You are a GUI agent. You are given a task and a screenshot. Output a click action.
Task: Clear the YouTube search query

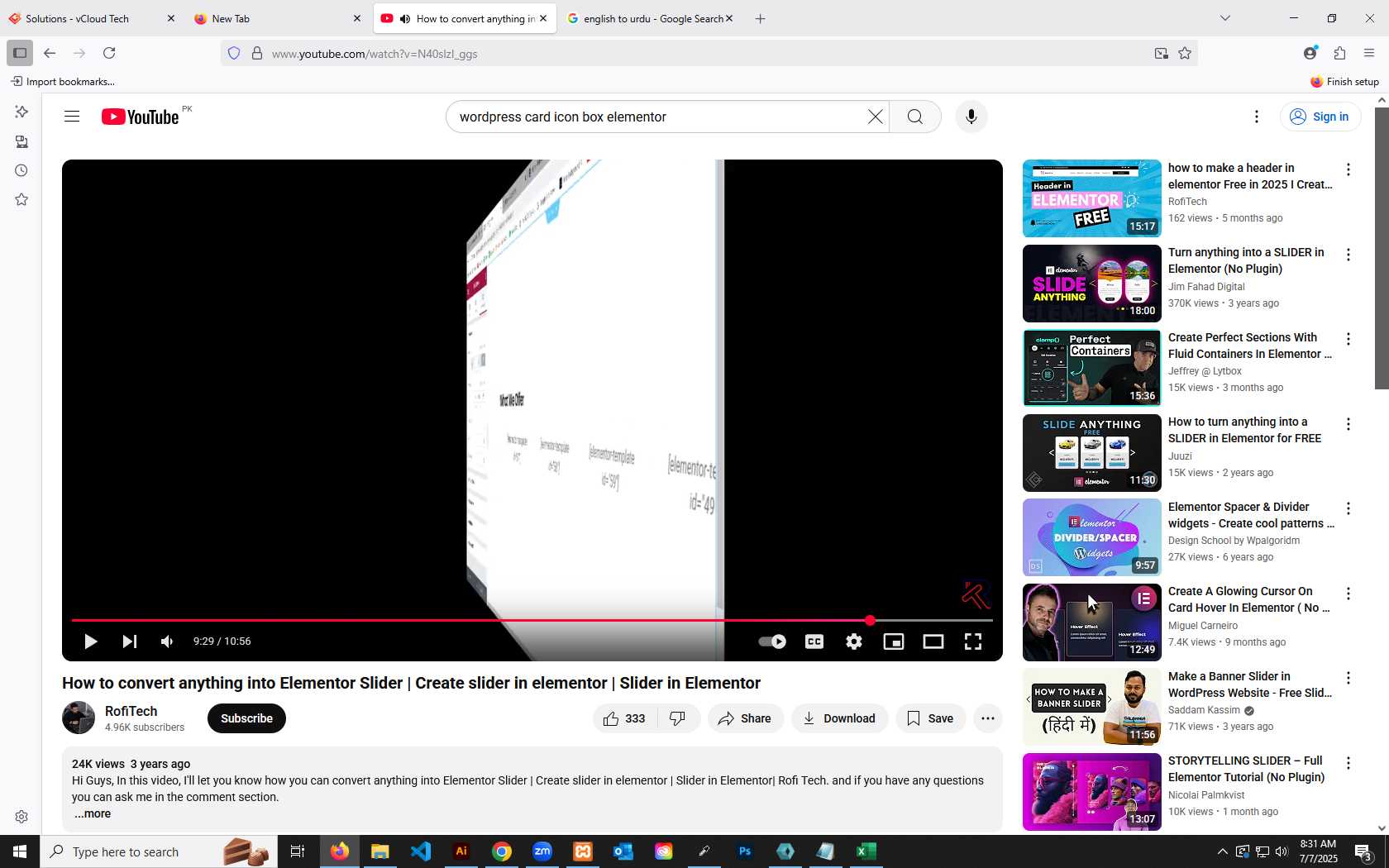pos(875,117)
